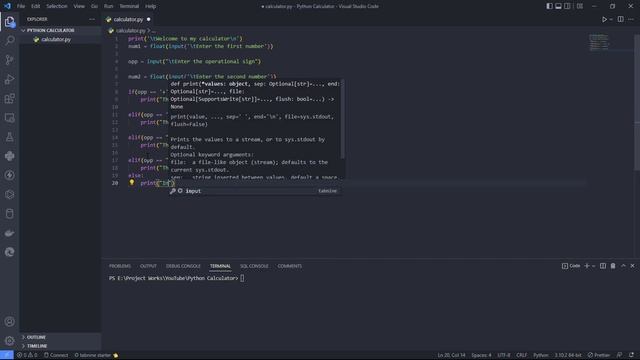Open the Help menu
This screenshot has width=640, height=360.
tap(151, 6)
